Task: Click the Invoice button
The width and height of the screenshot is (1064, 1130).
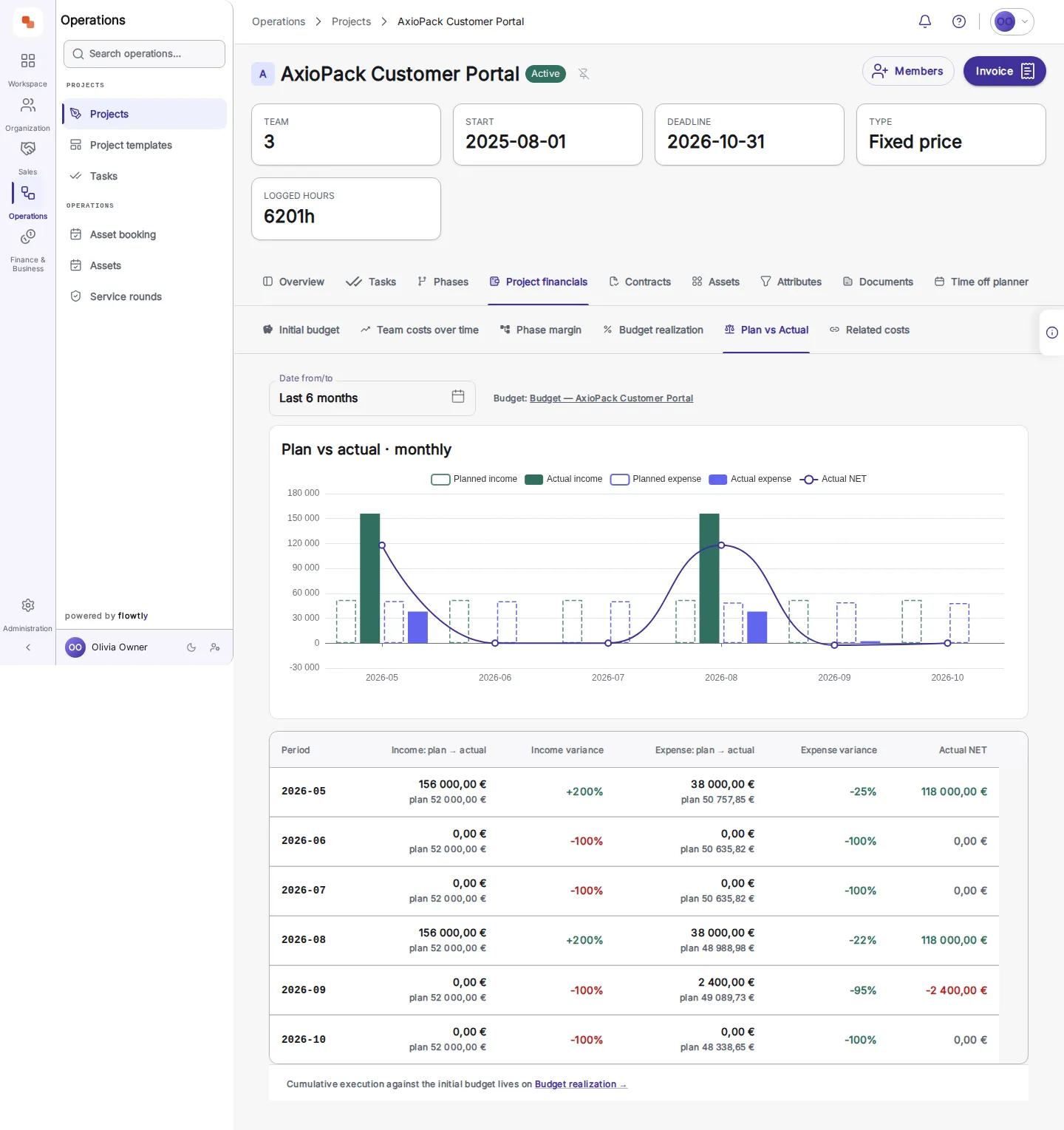Action: (1005, 71)
